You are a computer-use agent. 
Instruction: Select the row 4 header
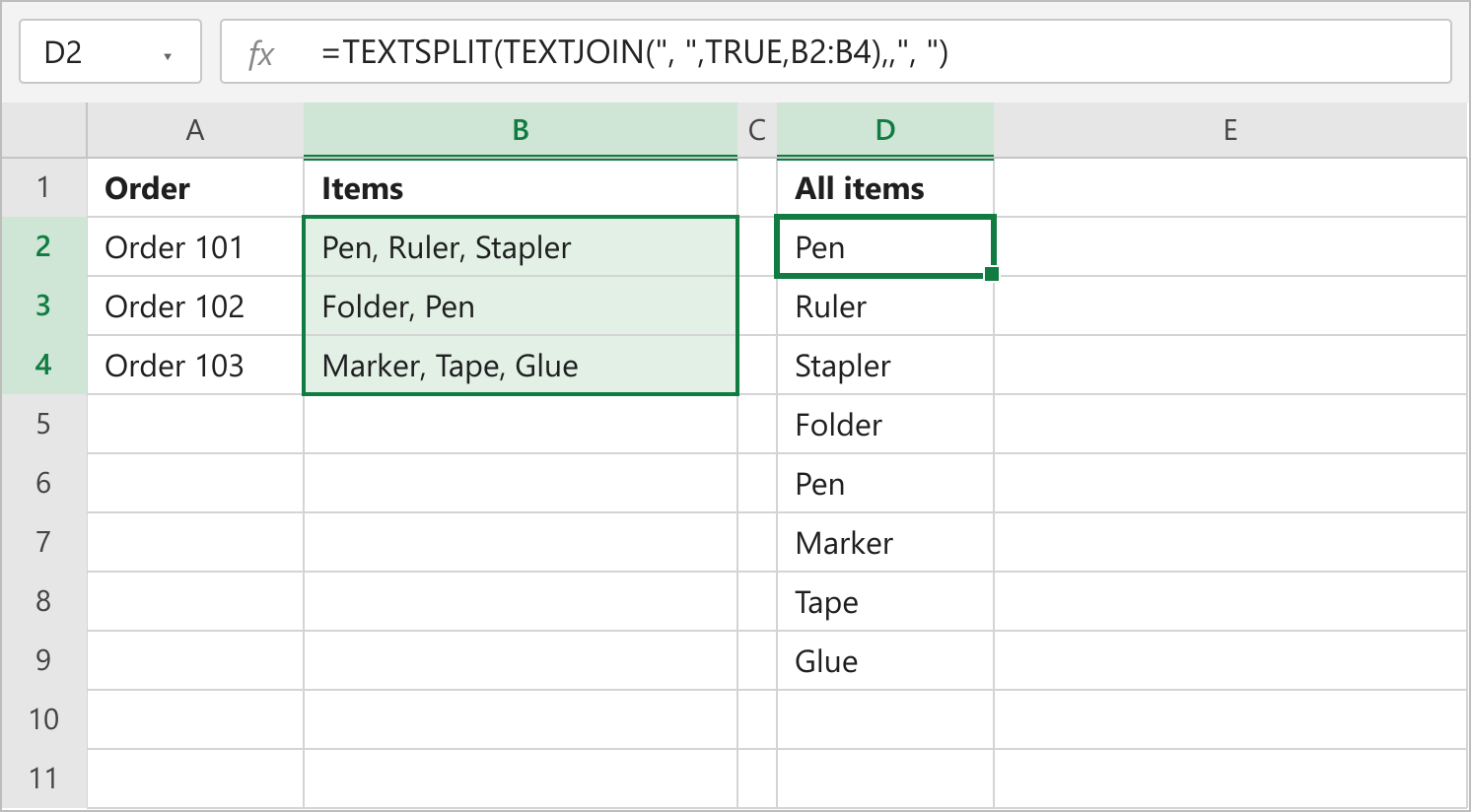pyautogui.click(x=43, y=365)
